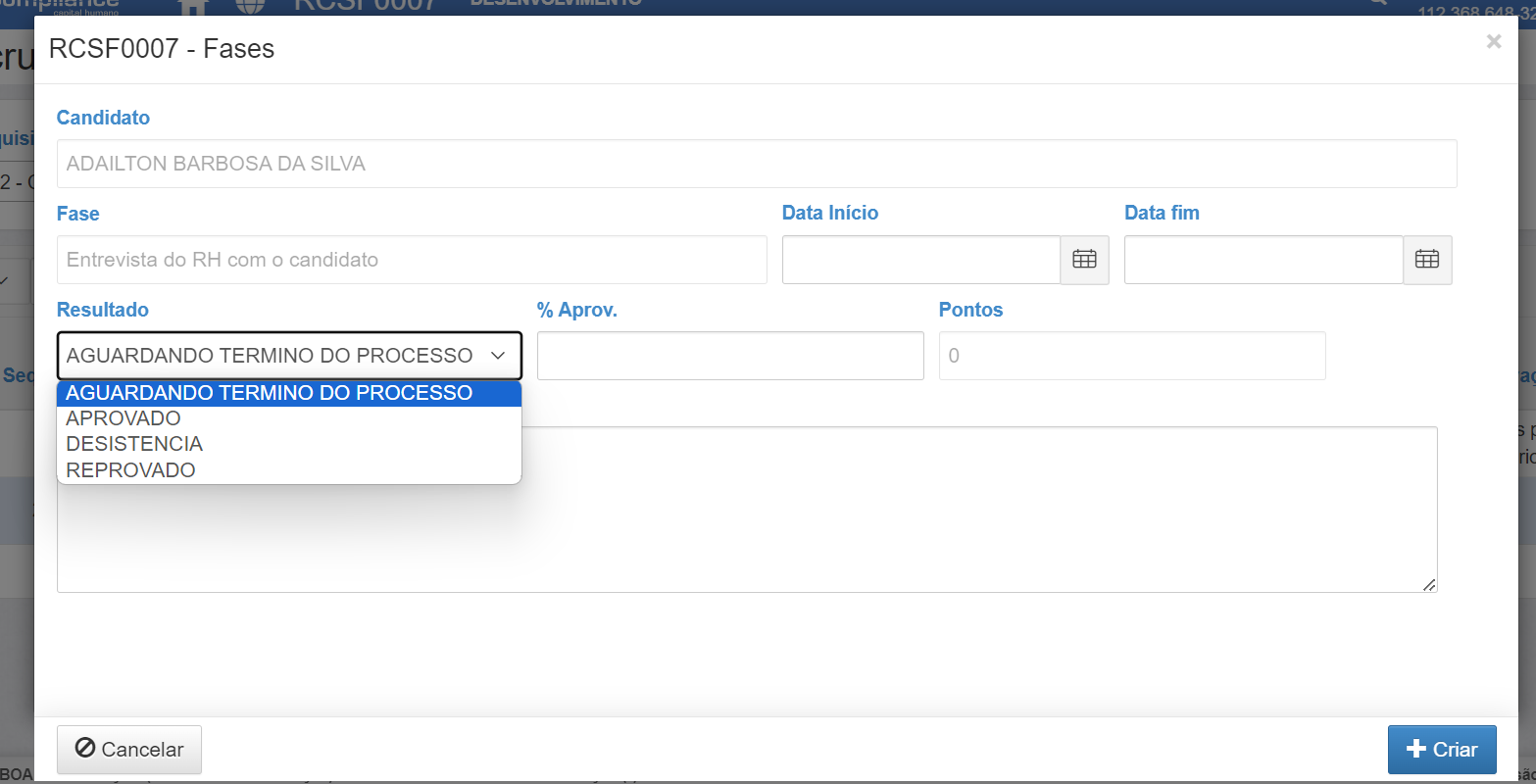Image resolution: width=1536 pixels, height=784 pixels.
Task: Select AGUARDANDO TERMINO DO PROCESSO option
Action: point(289,393)
